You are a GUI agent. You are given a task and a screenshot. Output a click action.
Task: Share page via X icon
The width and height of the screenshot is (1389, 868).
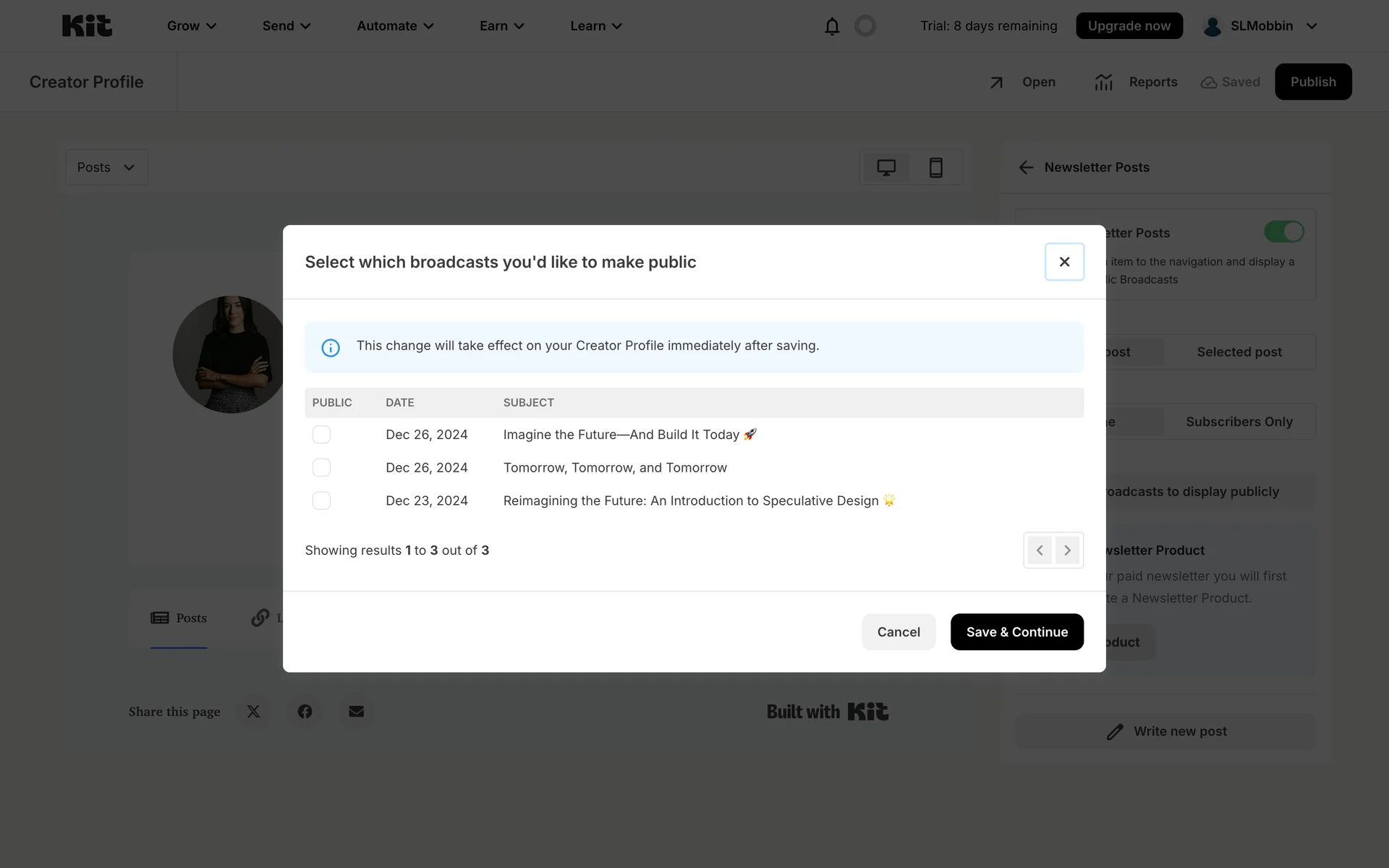253,712
